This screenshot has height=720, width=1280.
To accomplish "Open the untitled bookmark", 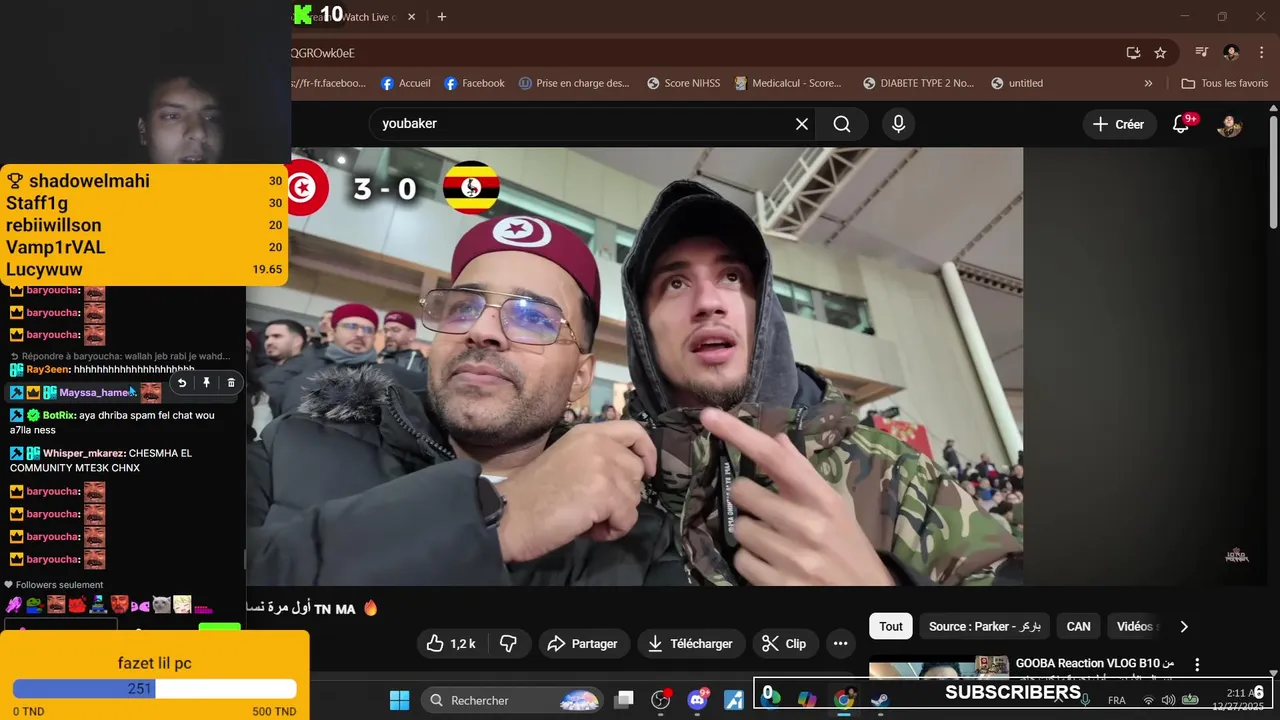I will tap(1017, 83).
